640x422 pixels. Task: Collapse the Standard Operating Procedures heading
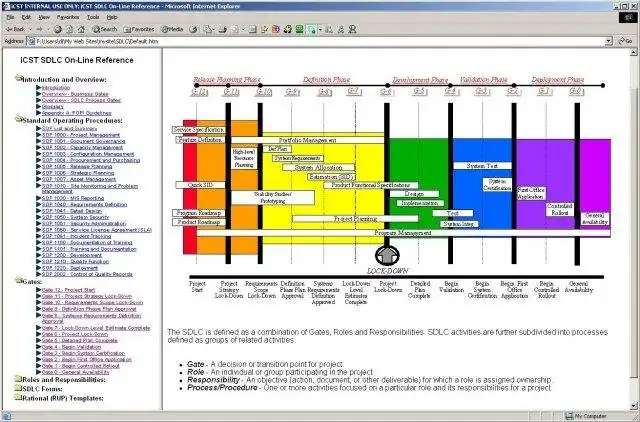pos(72,120)
